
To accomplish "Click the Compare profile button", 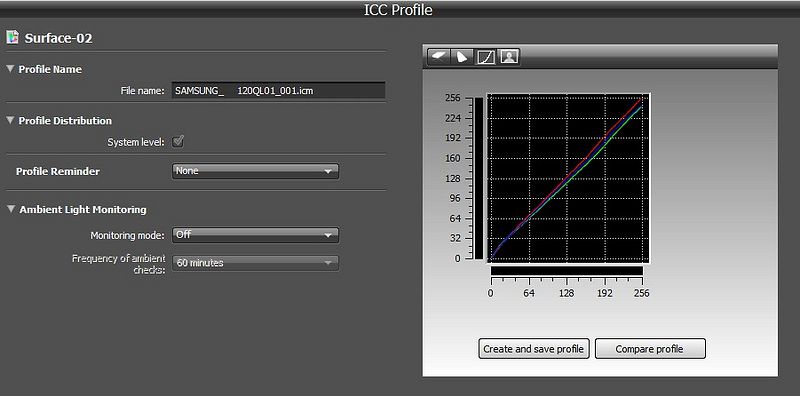I will pyautogui.click(x=650, y=349).
